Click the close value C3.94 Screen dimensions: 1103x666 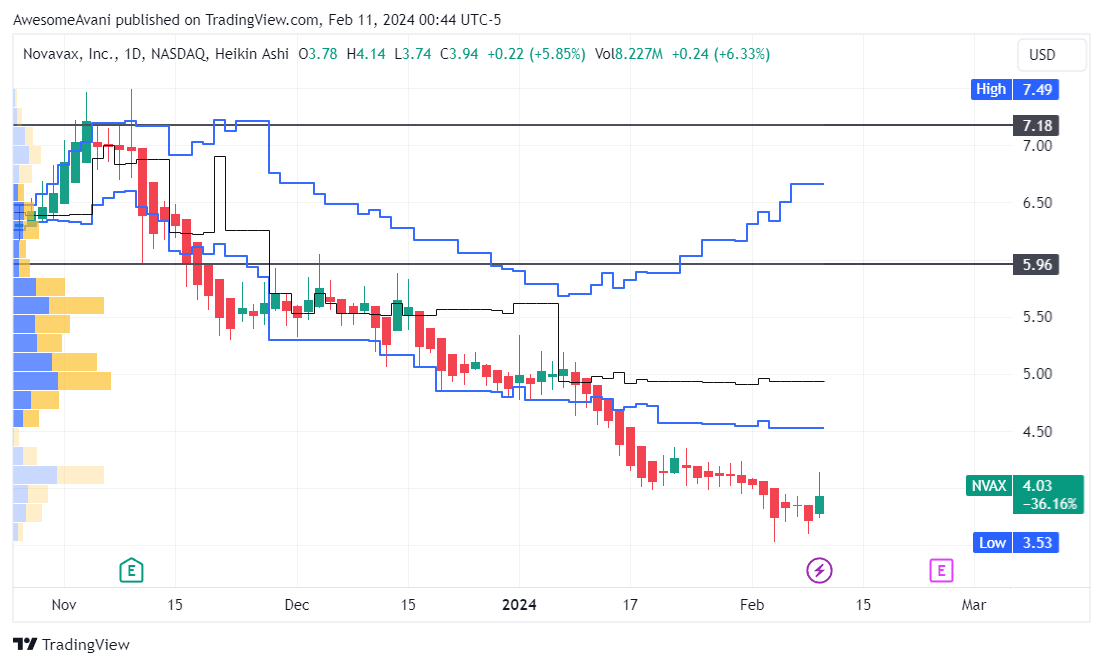(459, 54)
